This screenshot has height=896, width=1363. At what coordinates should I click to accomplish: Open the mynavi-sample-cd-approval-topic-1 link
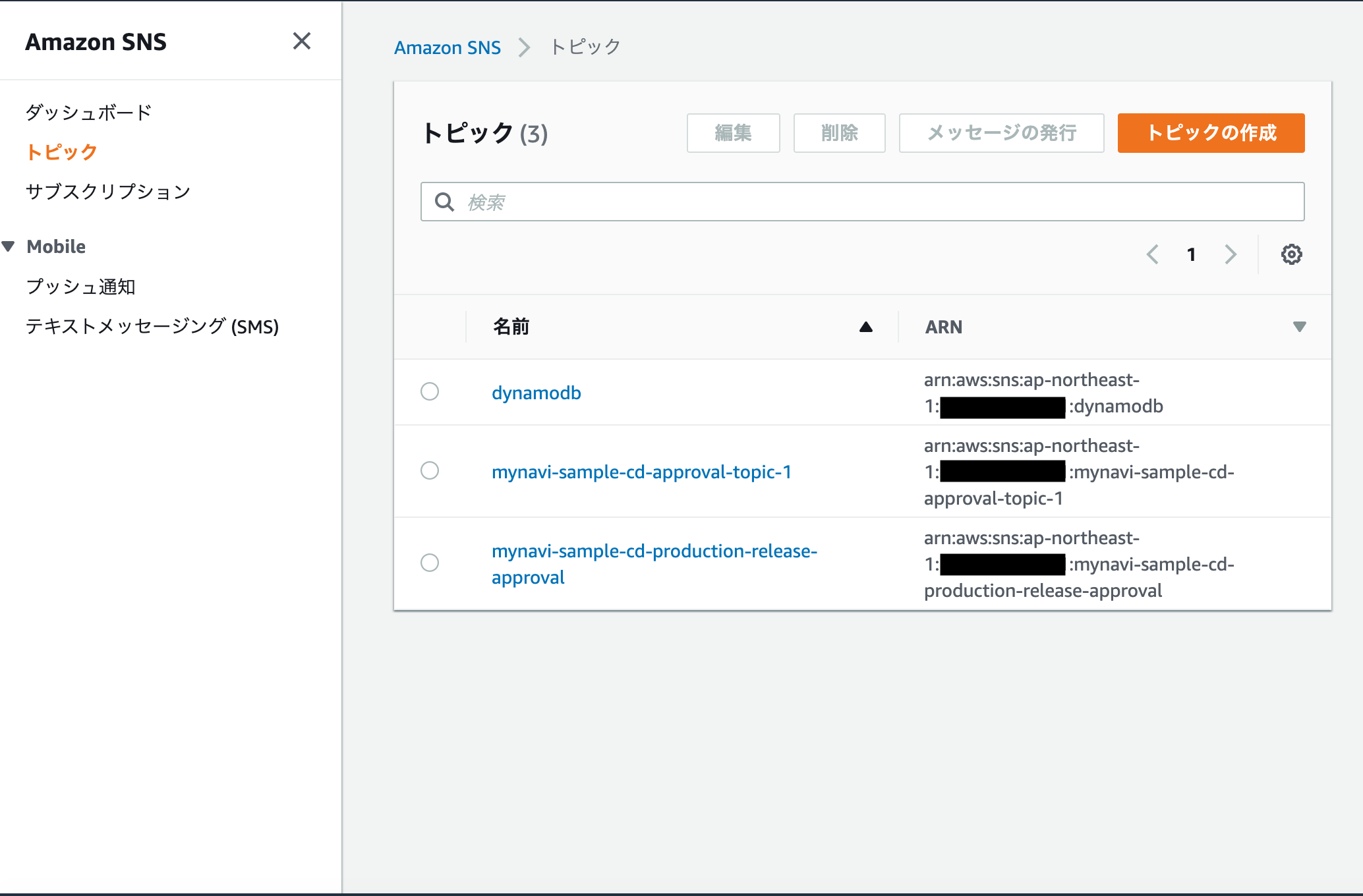click(x=641, y=472)
